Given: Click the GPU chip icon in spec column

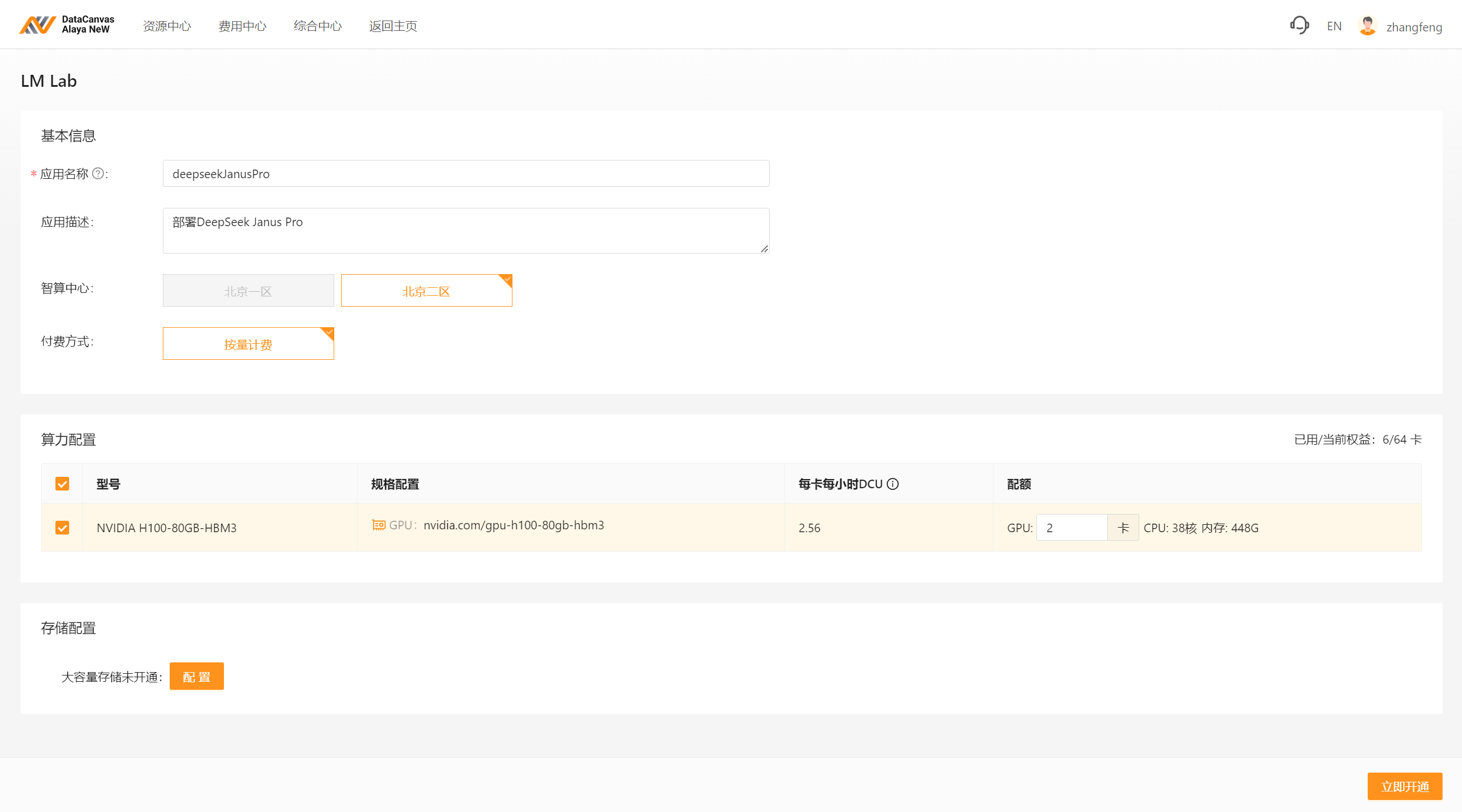Looking at the screenshot, I should pyautogui.click(x=378, y=525).
